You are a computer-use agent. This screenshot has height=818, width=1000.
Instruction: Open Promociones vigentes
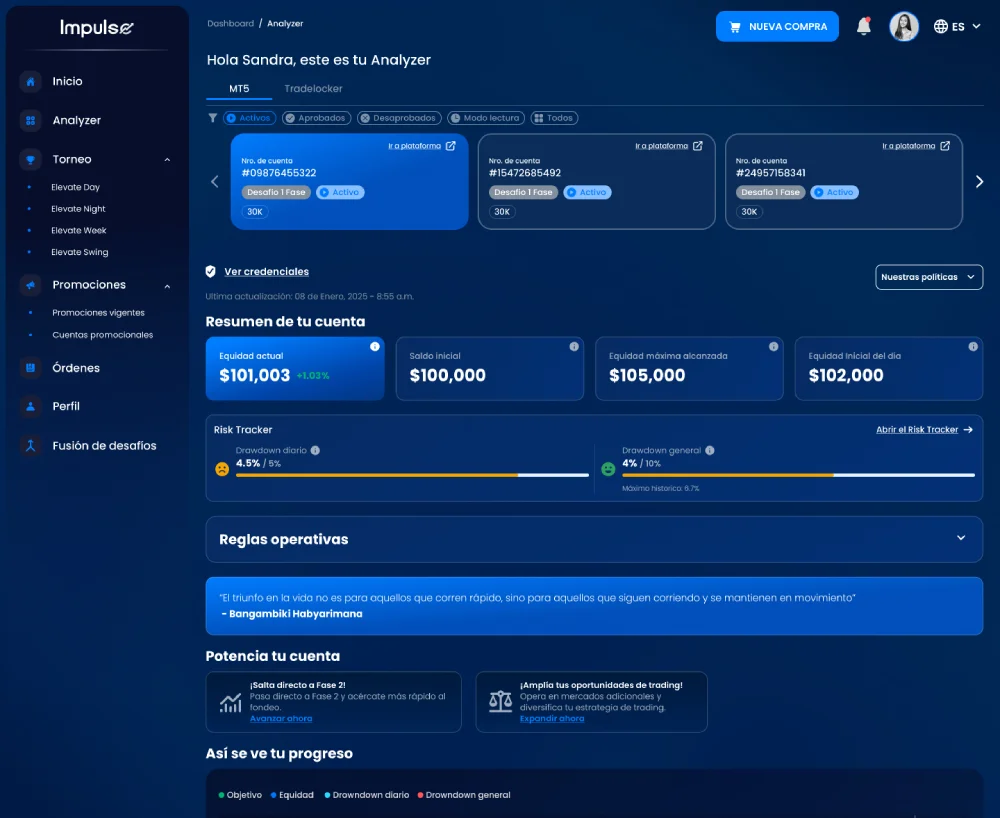(98, 313)
